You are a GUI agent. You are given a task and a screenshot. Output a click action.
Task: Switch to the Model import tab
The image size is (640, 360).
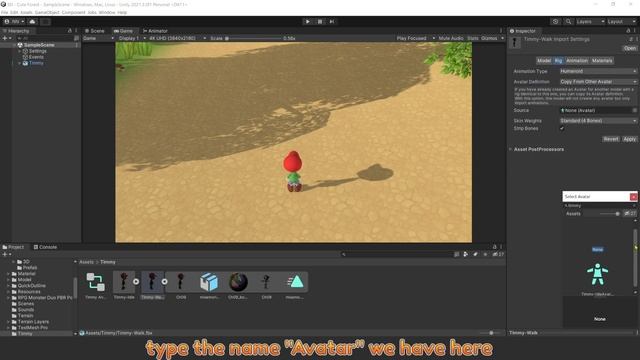(x=544, y=61)
